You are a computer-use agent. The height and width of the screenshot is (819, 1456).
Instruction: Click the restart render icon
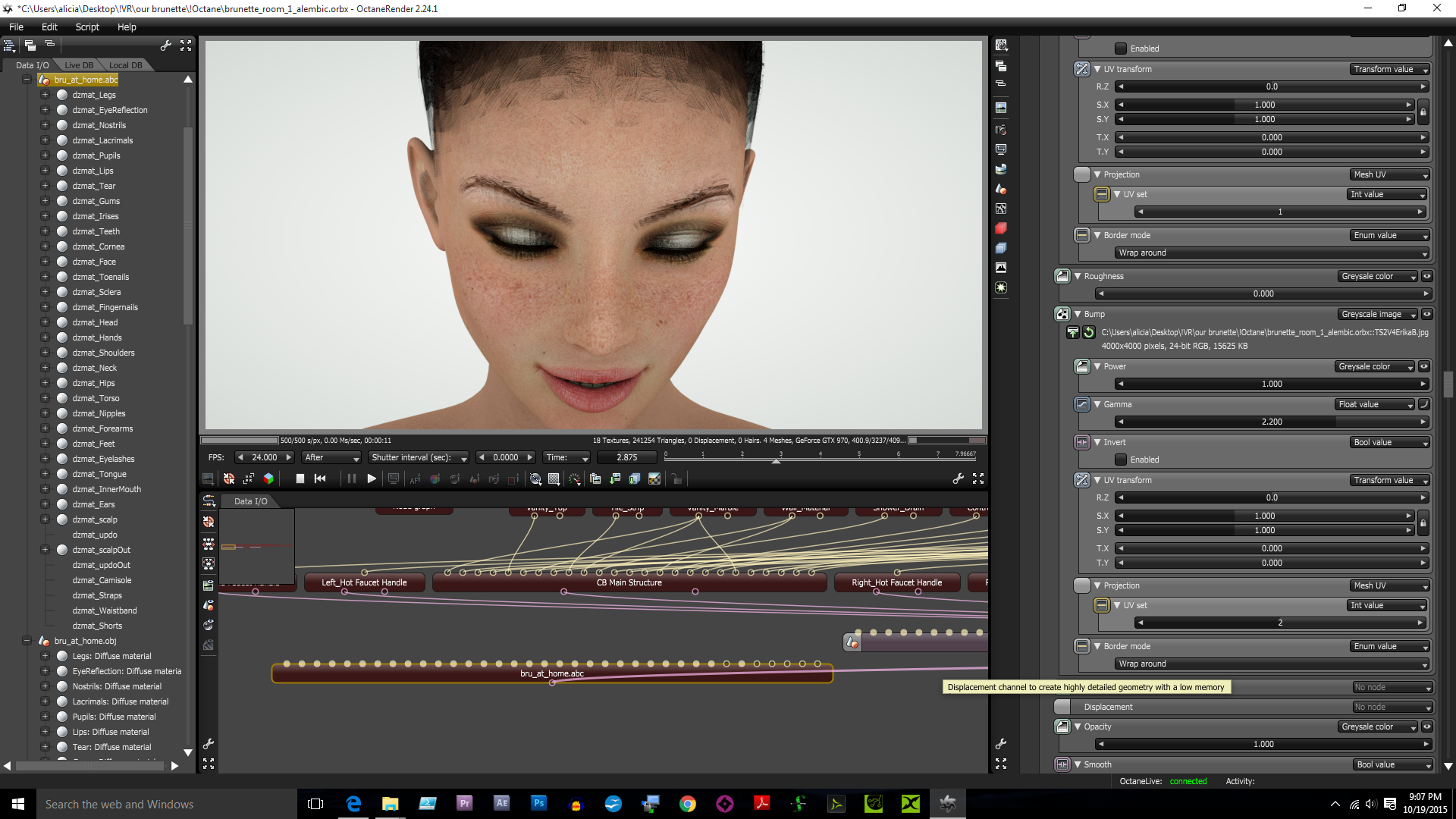(x=320, y=479)
